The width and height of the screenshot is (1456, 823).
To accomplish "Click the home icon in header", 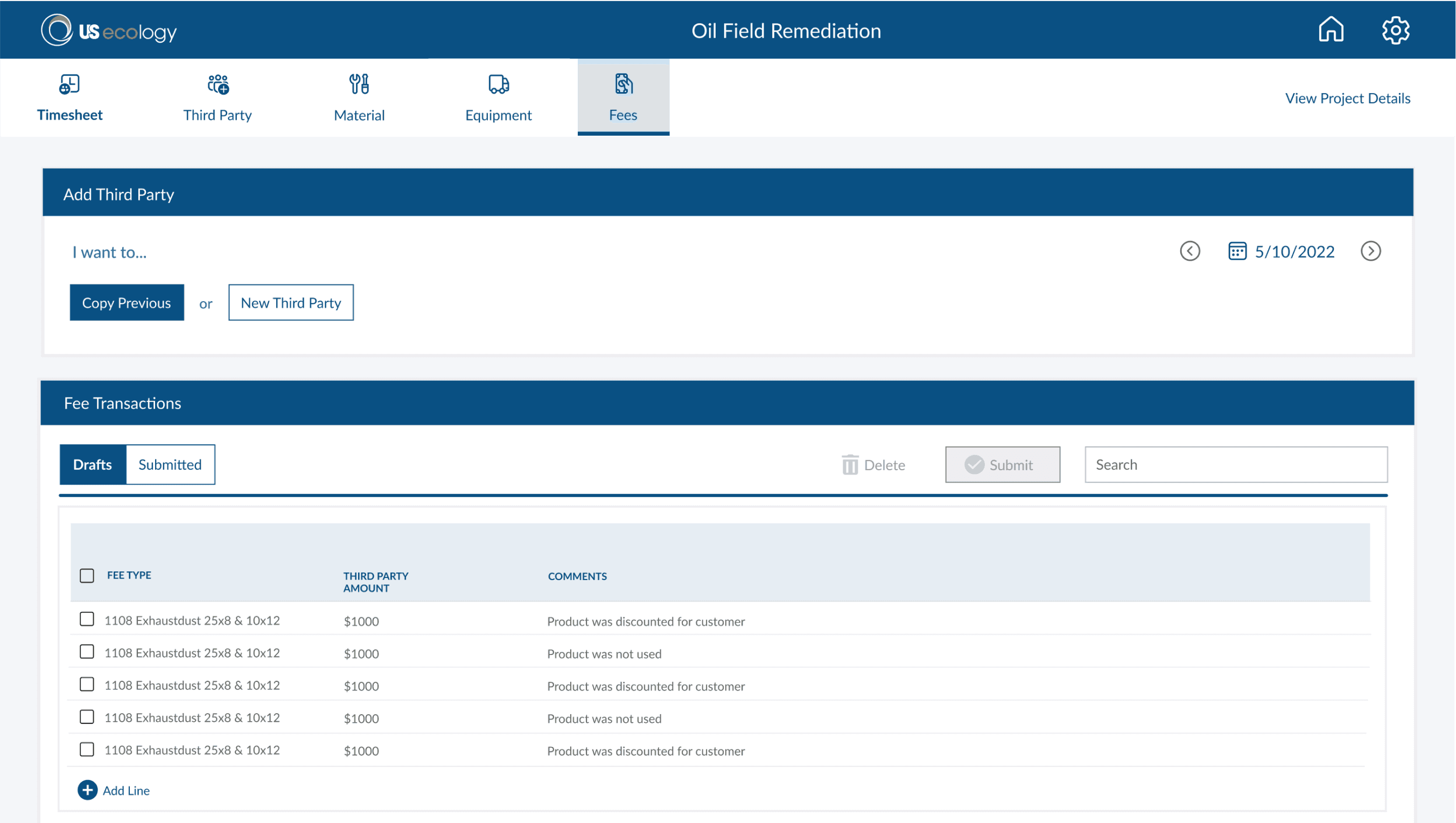I will click(x=1331, y=30).
